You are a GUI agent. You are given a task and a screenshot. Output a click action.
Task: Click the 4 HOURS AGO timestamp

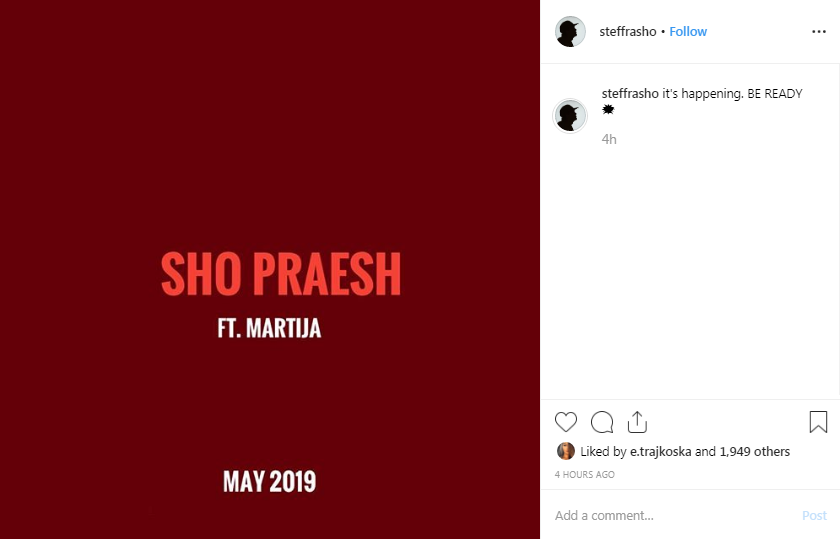click(x=584, y=475)
